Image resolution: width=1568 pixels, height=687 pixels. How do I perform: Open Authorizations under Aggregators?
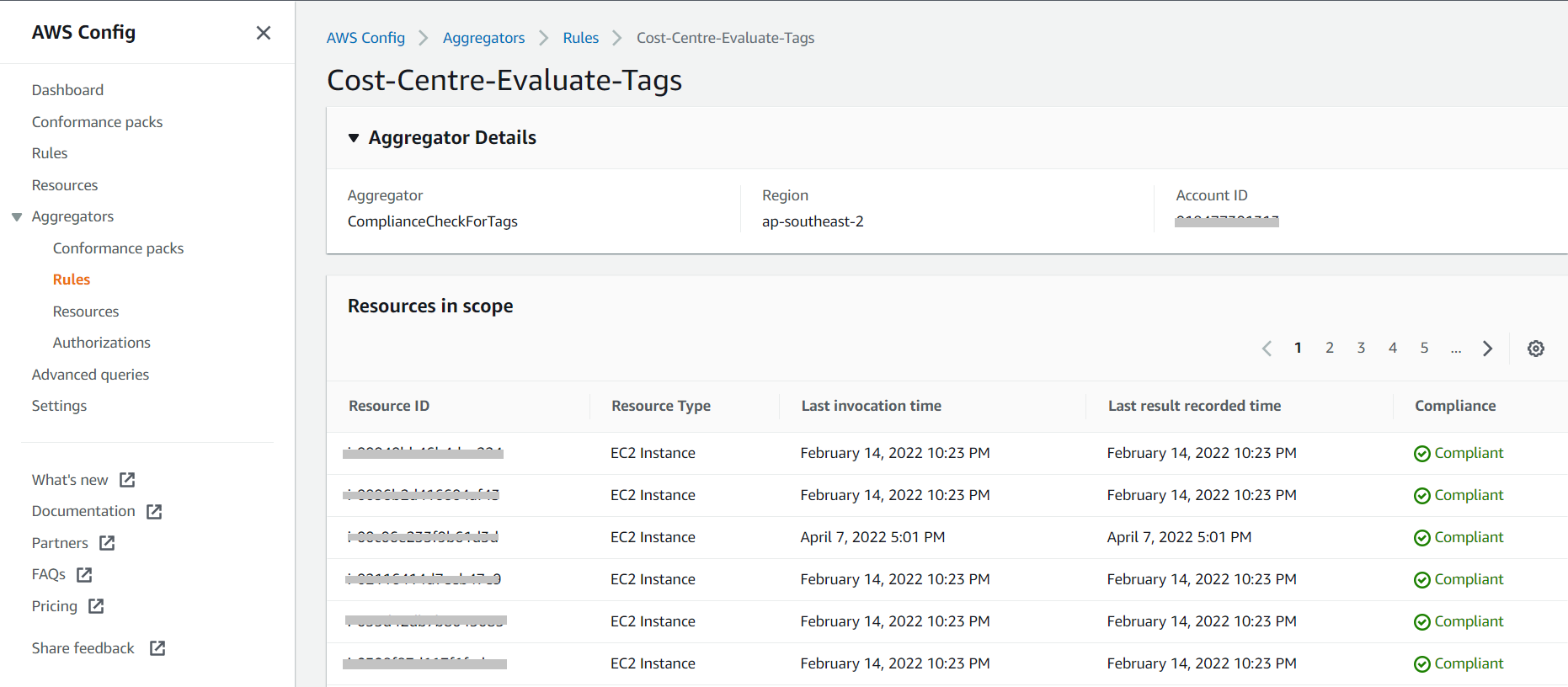tap(101, 343)
